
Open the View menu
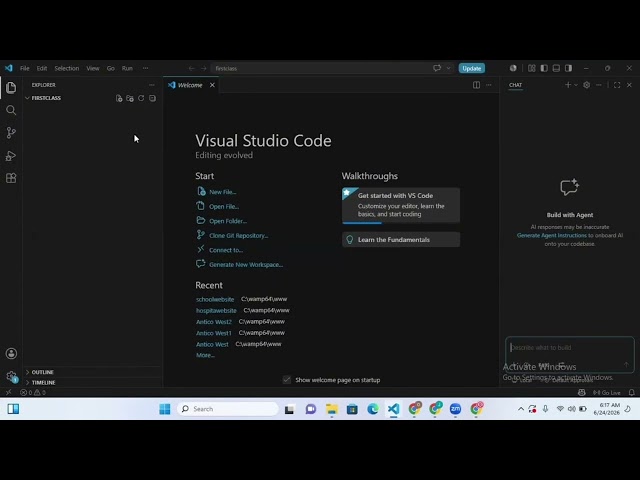93,68
